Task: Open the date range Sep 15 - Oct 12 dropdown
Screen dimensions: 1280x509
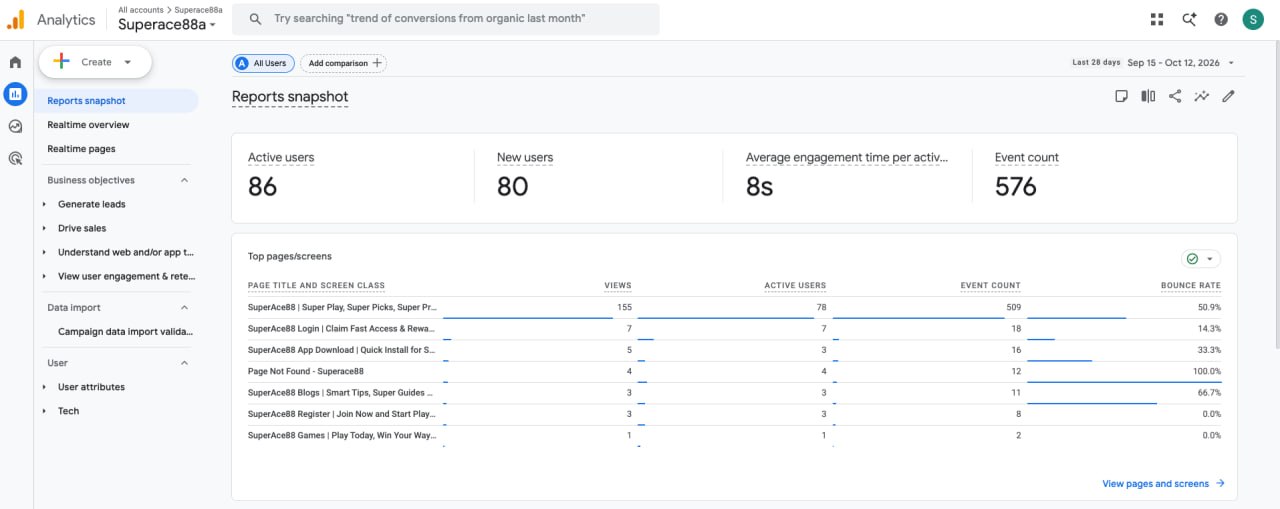Action: [x=1180, y=62]
